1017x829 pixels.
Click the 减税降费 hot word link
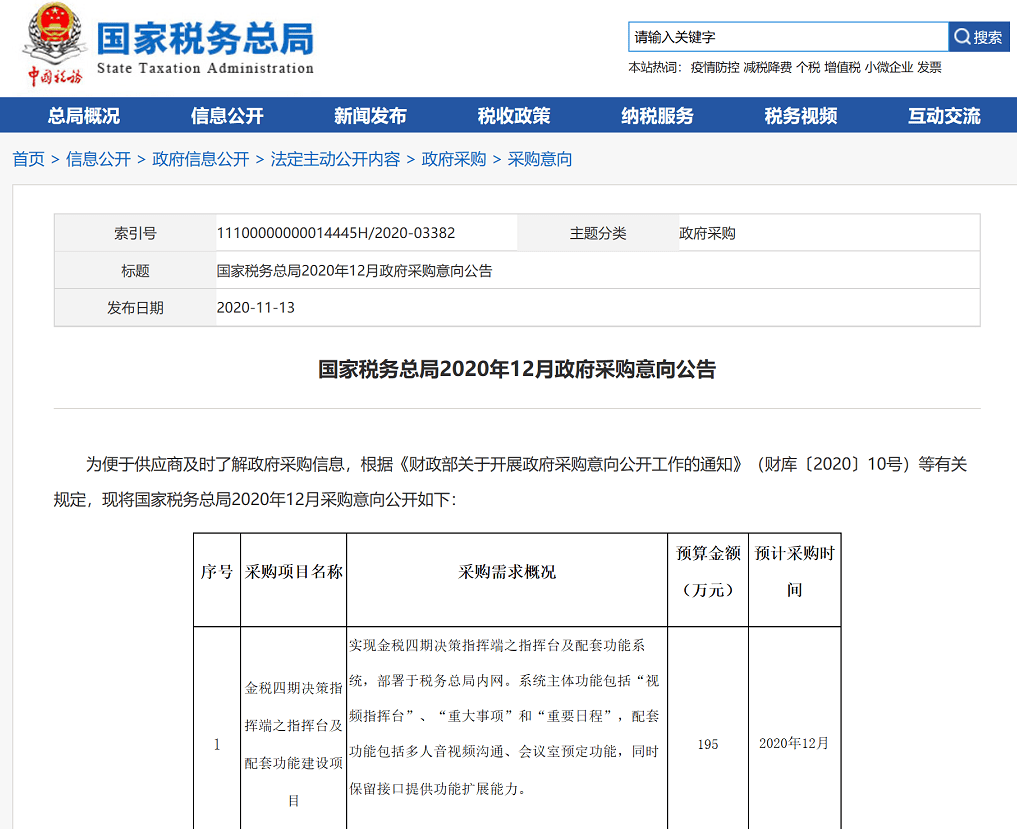point(767,68)
